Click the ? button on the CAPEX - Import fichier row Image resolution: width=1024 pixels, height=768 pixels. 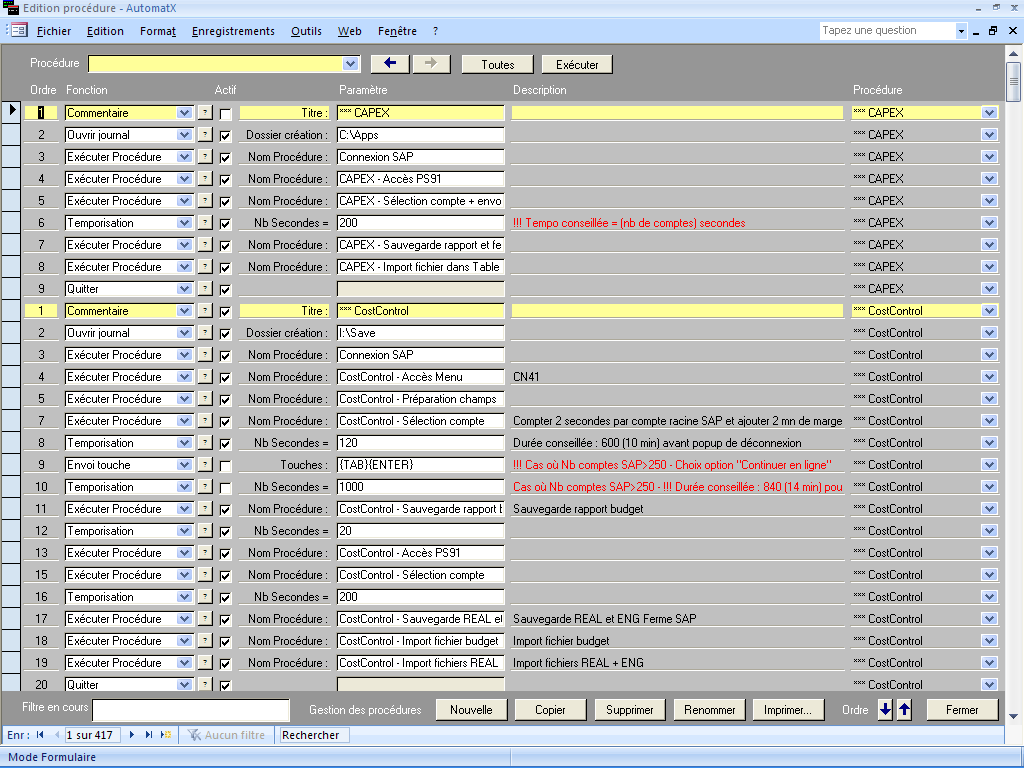pos(205,266)
